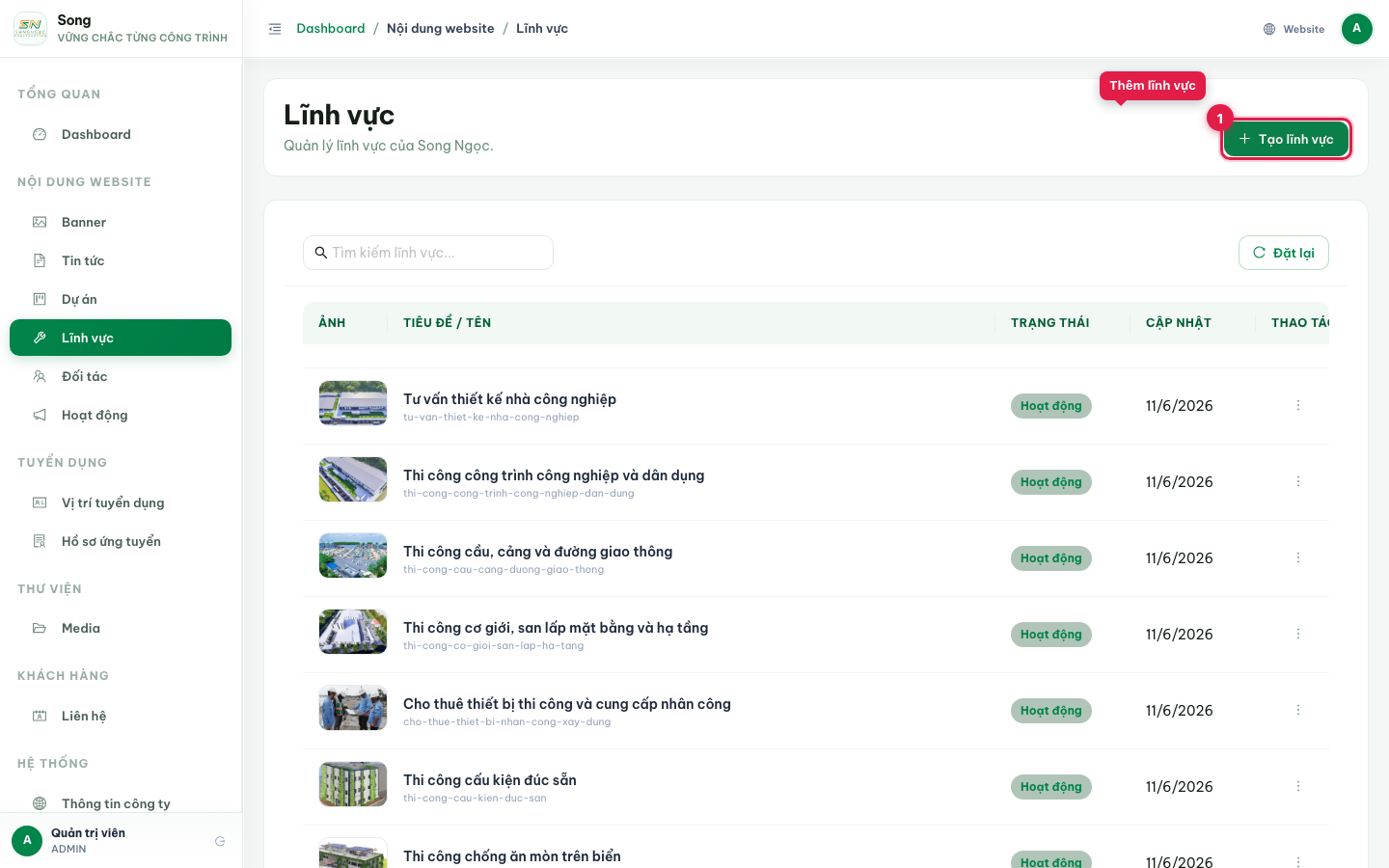Open Media library in sidebar
1389x868 pixels.
[121, 628]
